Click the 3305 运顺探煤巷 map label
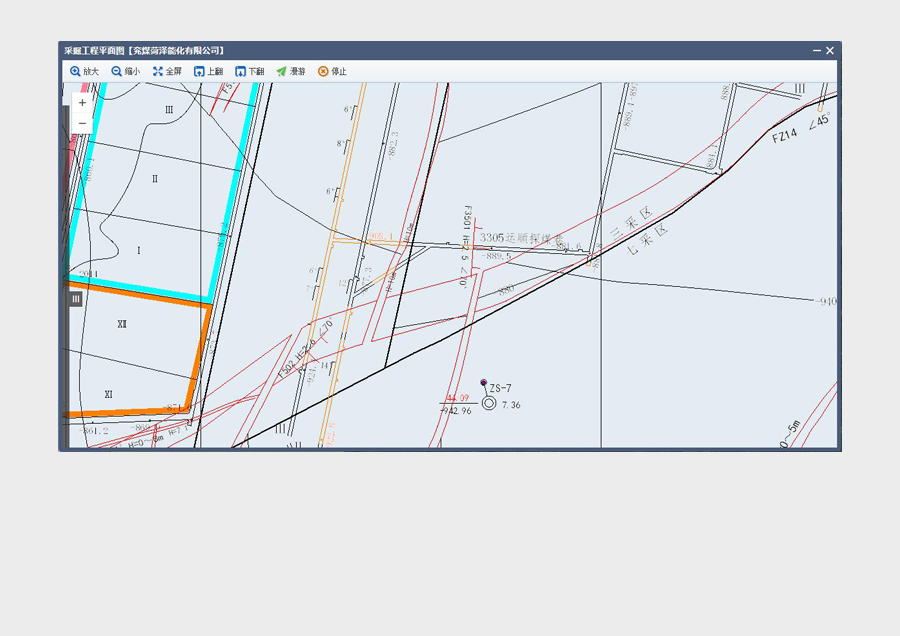The height and width of the screenshot is (636, 900). pyautogui.click(x=518, y=238)
